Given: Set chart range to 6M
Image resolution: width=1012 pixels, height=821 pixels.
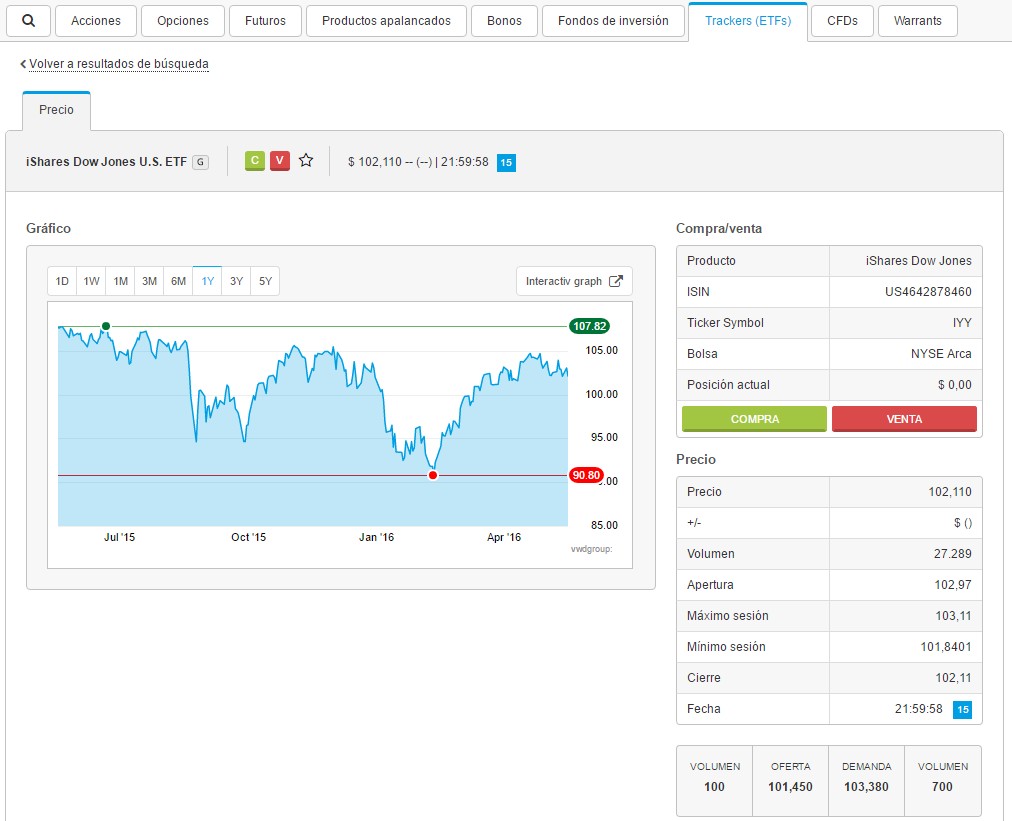Looking at the screenshot, I should pos(178,281).
